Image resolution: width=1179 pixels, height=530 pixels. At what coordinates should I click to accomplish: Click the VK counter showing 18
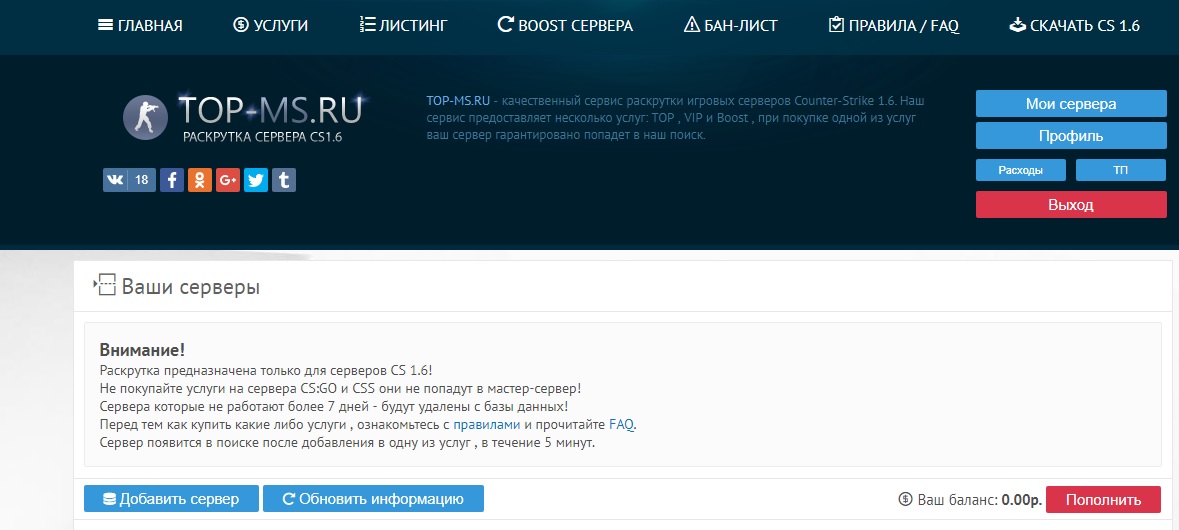click(x=142, y=180)
